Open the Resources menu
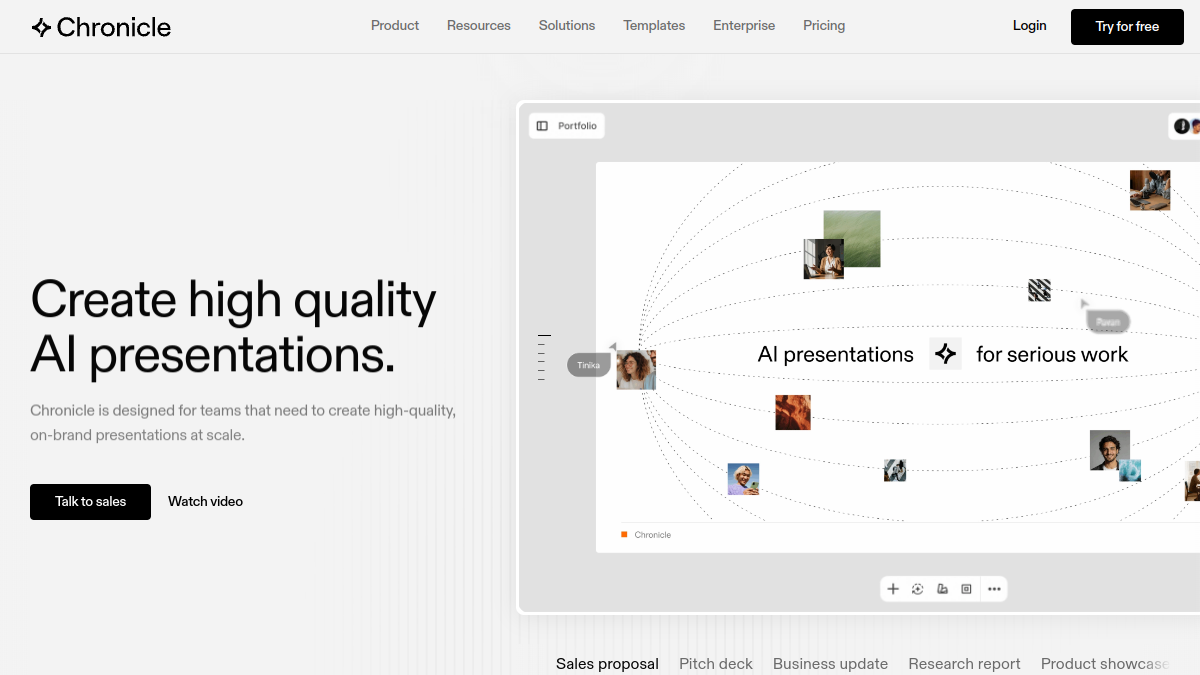 click(479, 26)
